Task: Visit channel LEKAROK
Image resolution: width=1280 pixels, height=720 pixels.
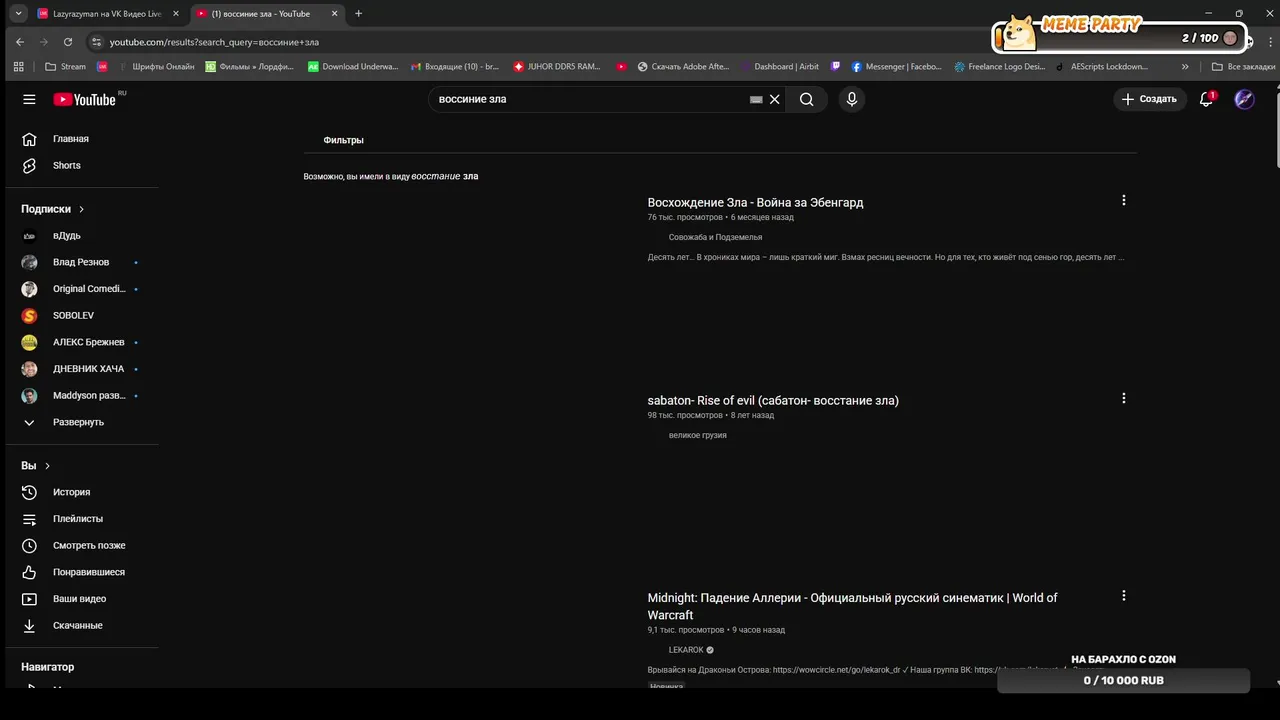Action: 686,650
